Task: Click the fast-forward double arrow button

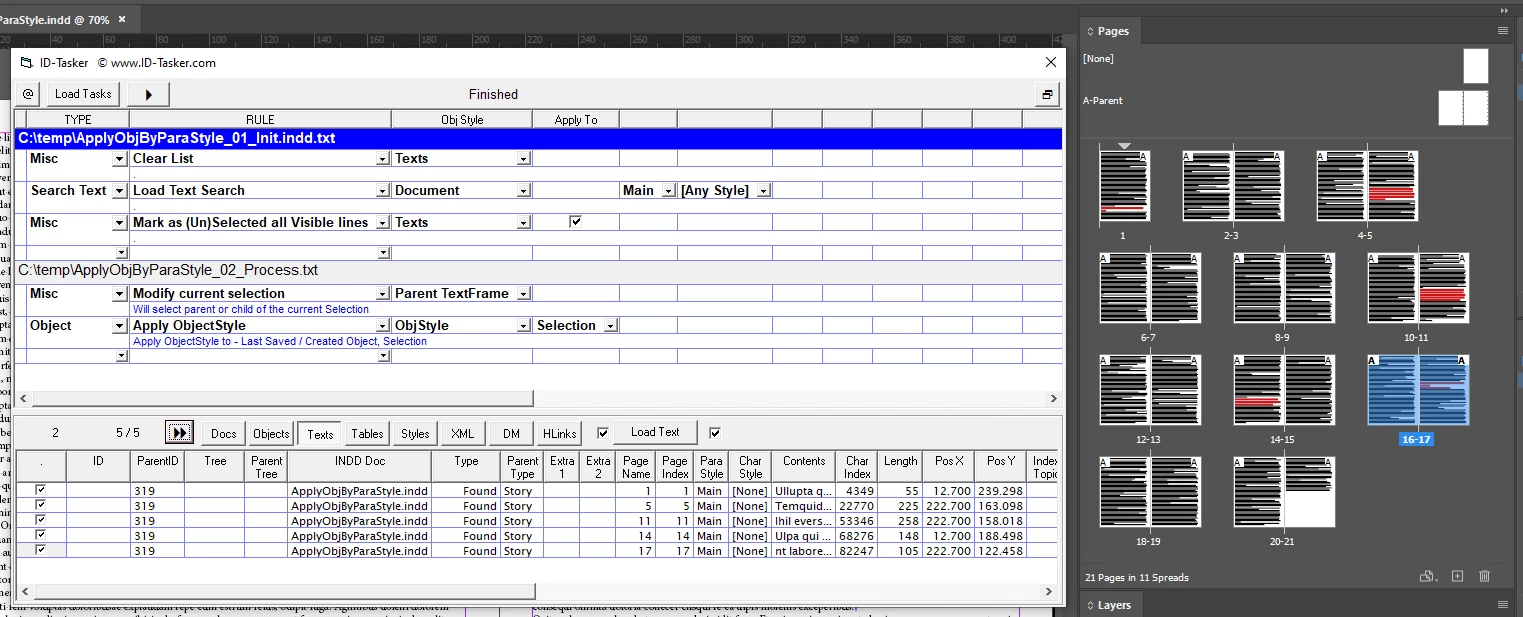Action: pyautogui.click(x=180, y=433)
